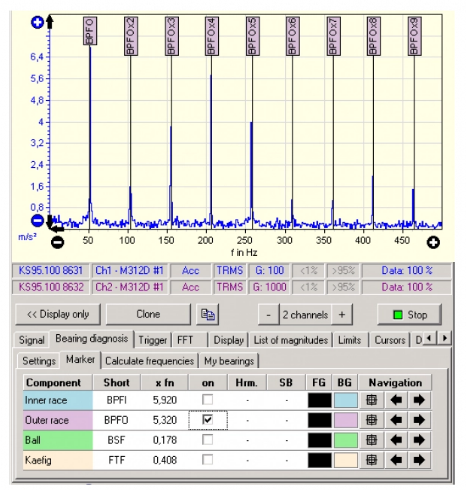Click the Acc field in Ch1 row

(190, 270)
